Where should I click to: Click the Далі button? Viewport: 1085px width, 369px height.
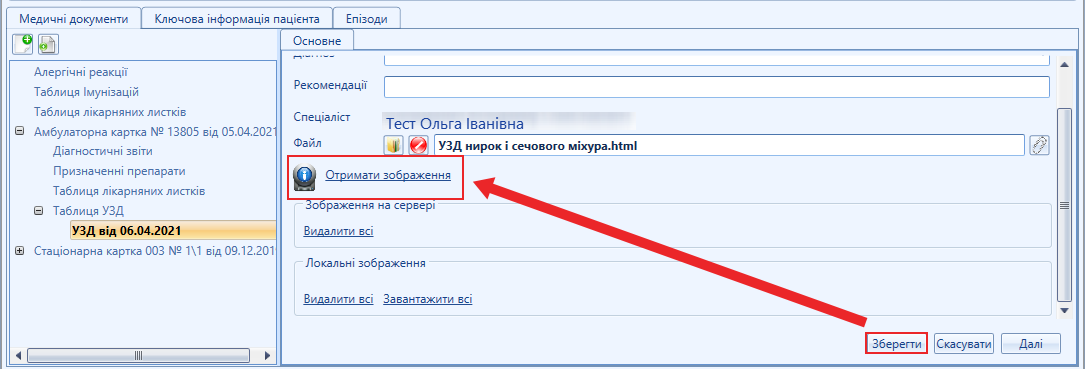coord(1030,343)
